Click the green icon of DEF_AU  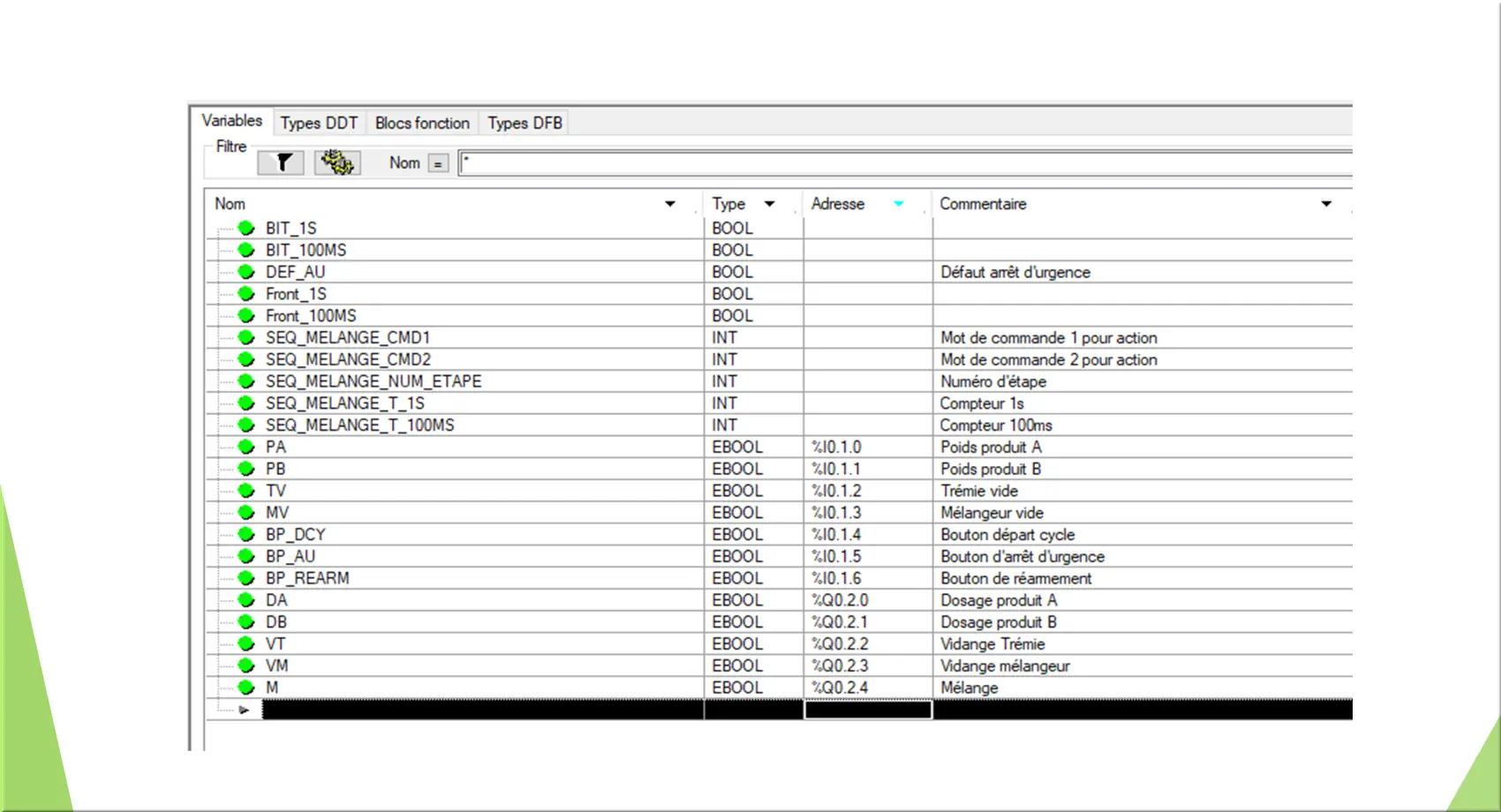[x=246, y=272]
